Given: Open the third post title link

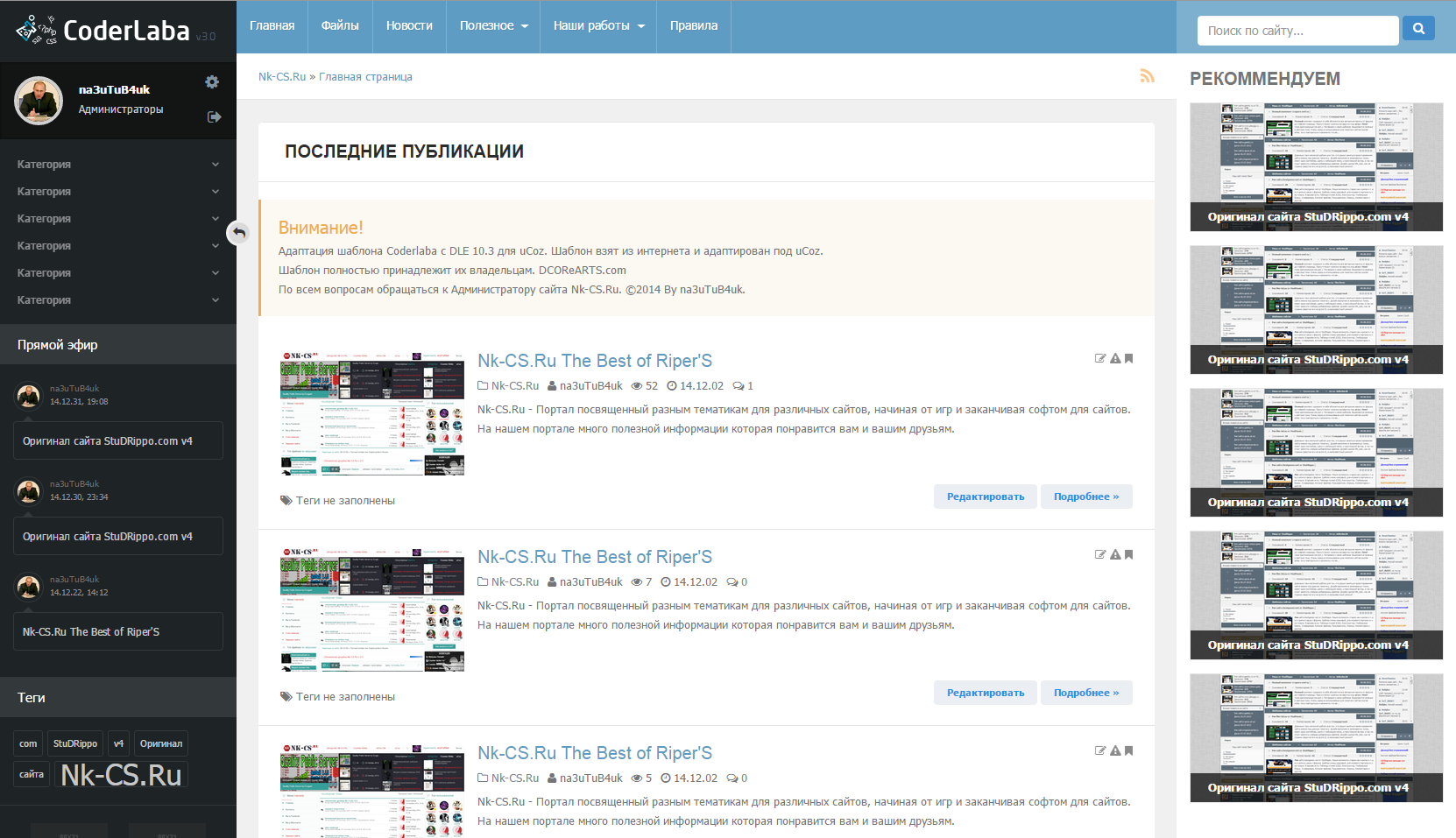Looking at the screenshot, I should point(595,753).
